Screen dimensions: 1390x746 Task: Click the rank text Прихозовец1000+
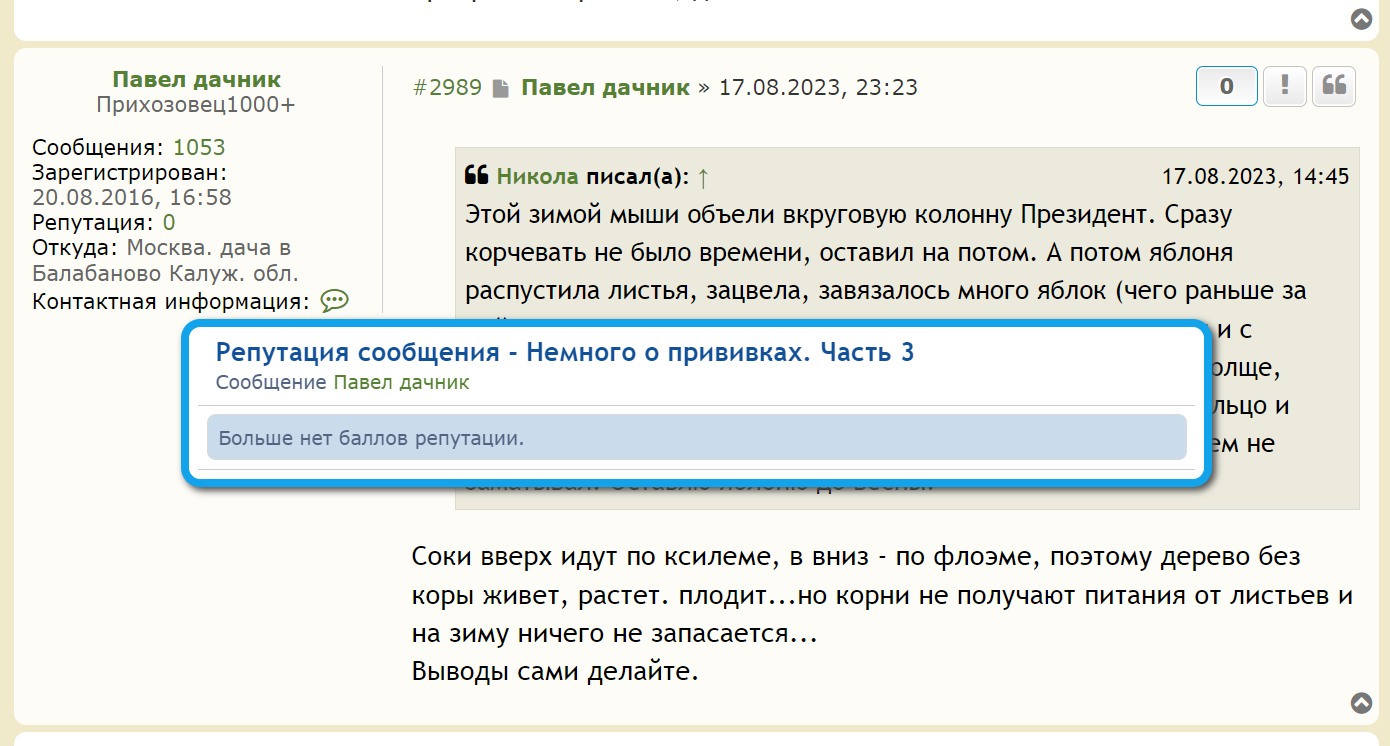click(196, 105)
